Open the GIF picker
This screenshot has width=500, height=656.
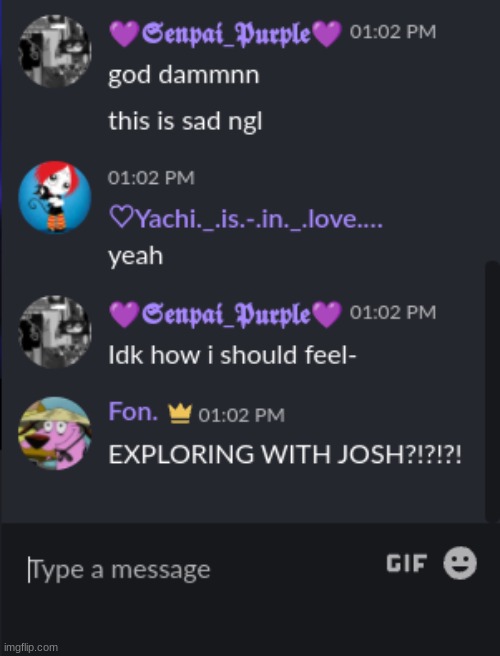[x=406, y=563]
